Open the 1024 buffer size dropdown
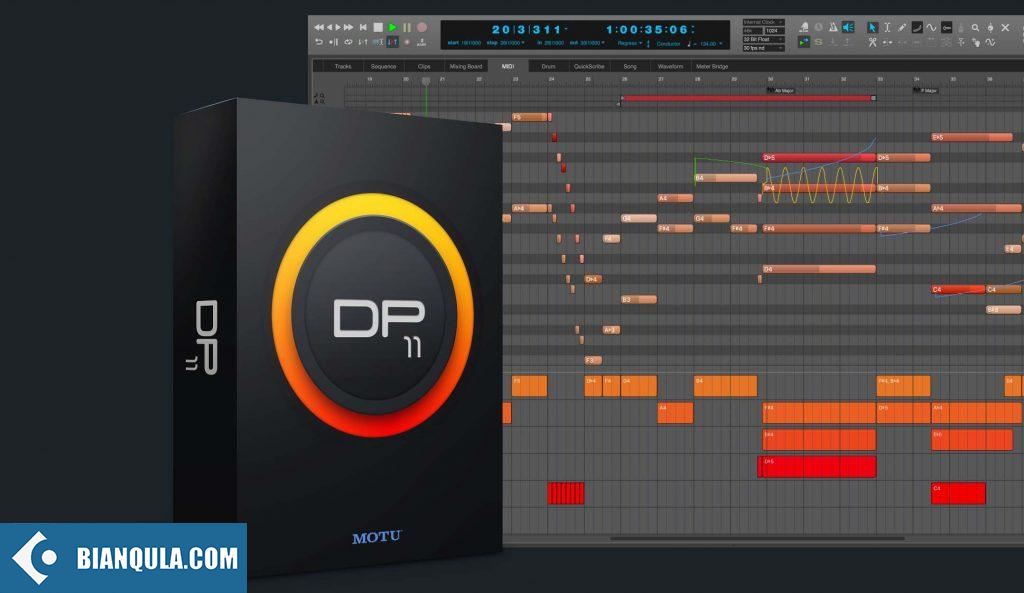Image resolution: width=1024 pixels, height=593 pixels. pyautogui.click(x=775, y=31)
